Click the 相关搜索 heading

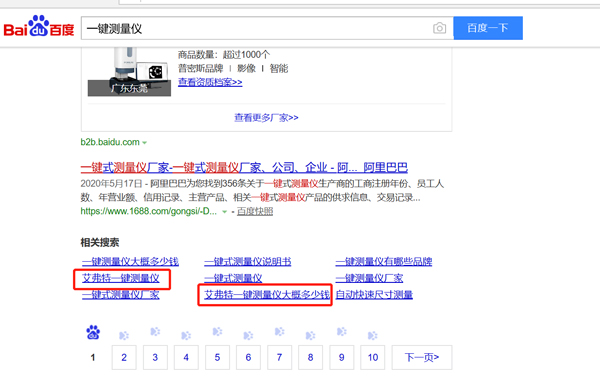pos(99,242)
